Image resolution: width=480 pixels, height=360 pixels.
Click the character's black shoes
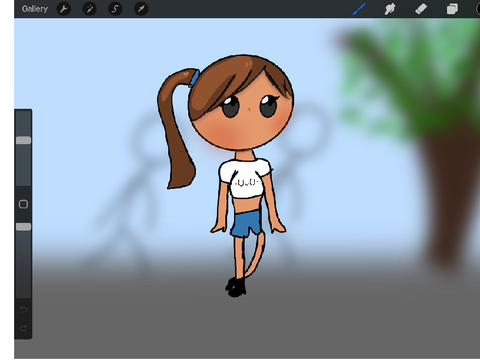pos(236,287)
